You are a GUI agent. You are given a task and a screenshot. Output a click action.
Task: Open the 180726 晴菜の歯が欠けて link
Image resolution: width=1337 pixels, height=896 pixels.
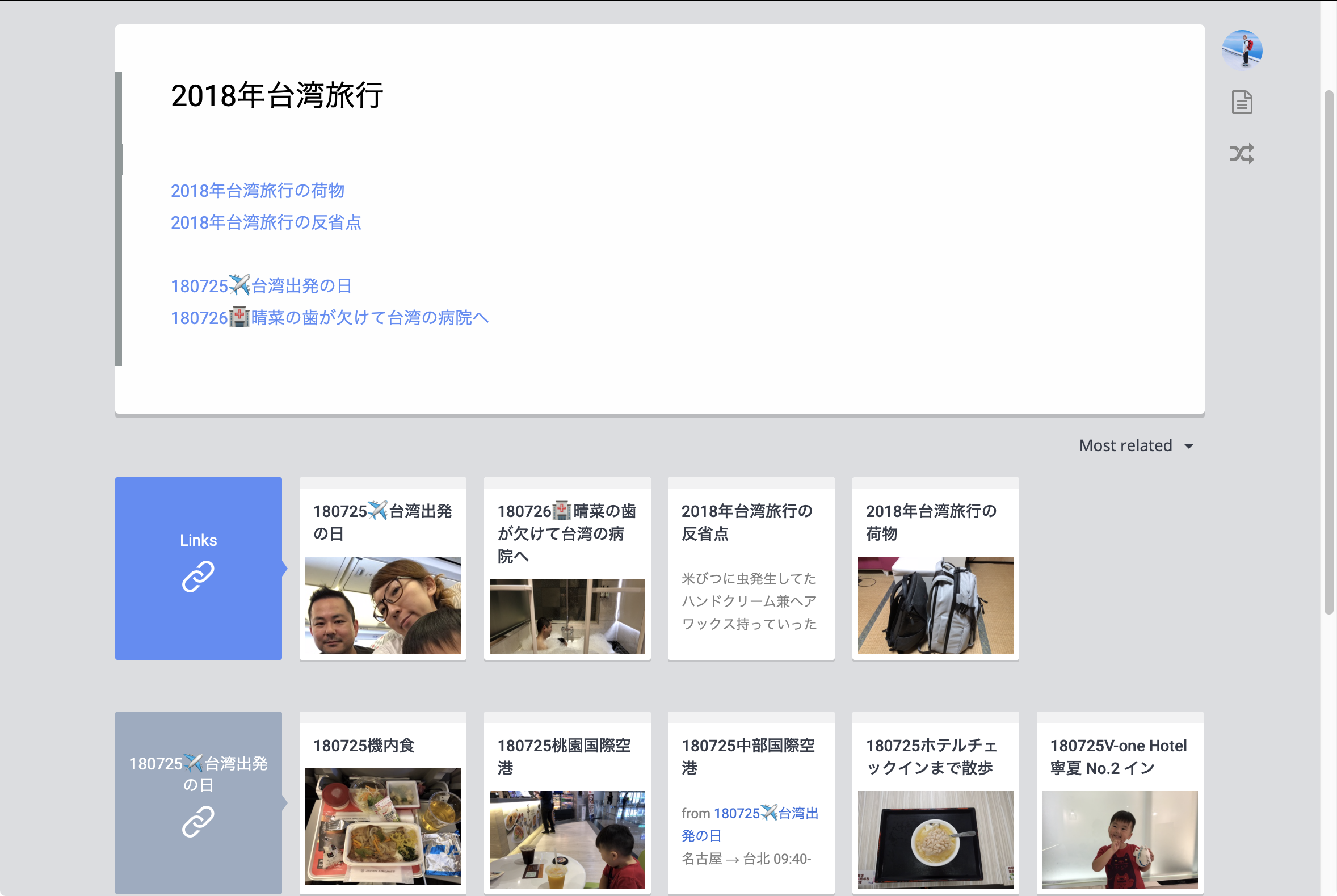[x=330, y=318]
